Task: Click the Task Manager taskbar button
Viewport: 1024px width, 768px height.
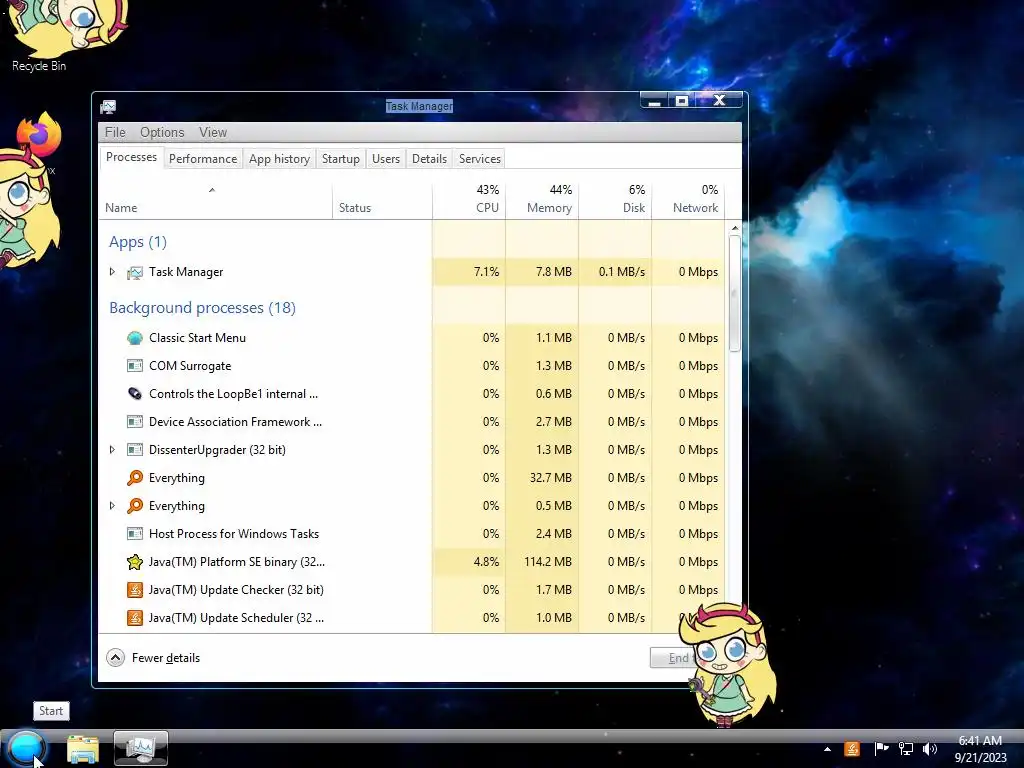Action: pos(140,748)
